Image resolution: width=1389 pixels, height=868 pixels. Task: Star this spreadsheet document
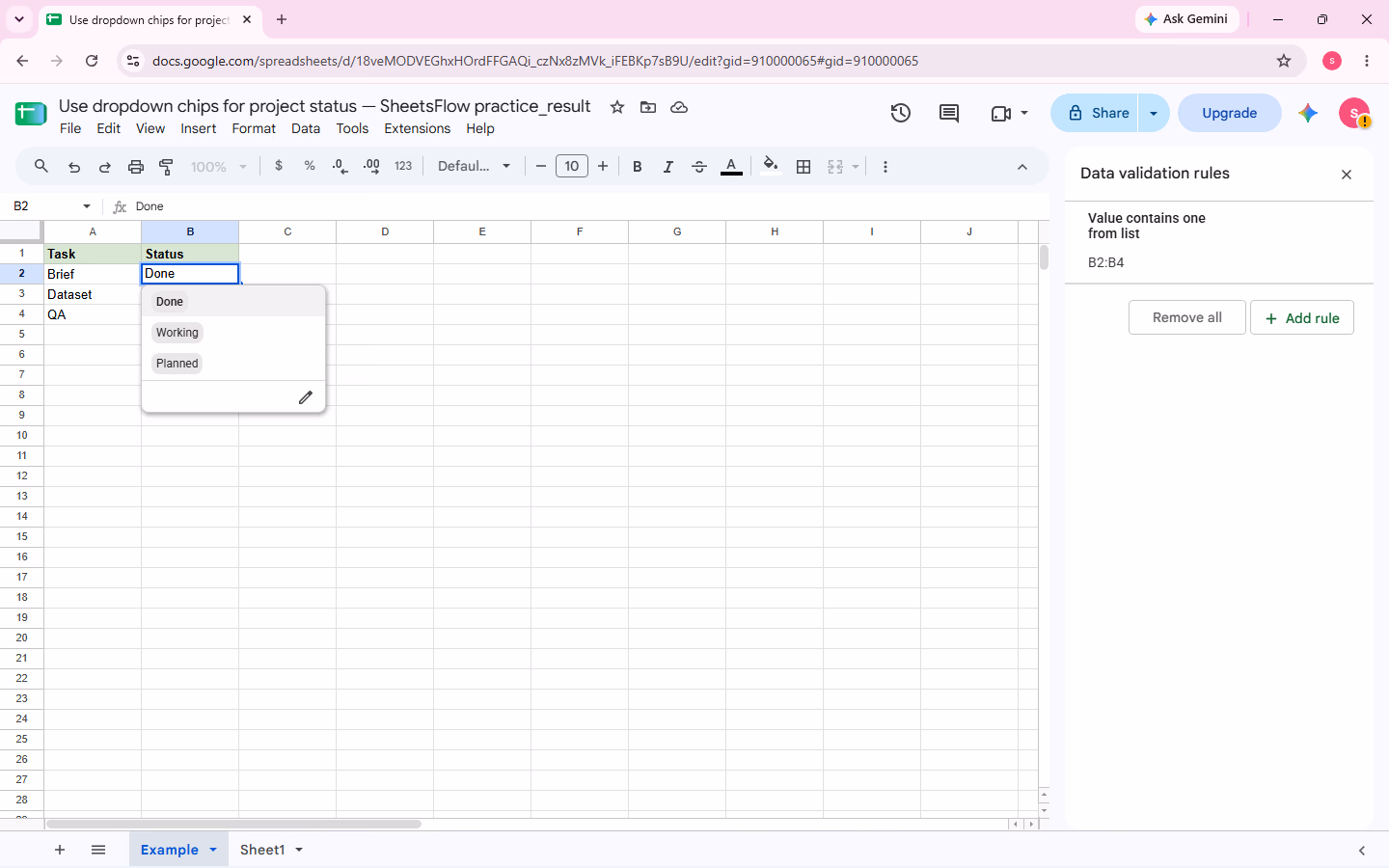617,107
